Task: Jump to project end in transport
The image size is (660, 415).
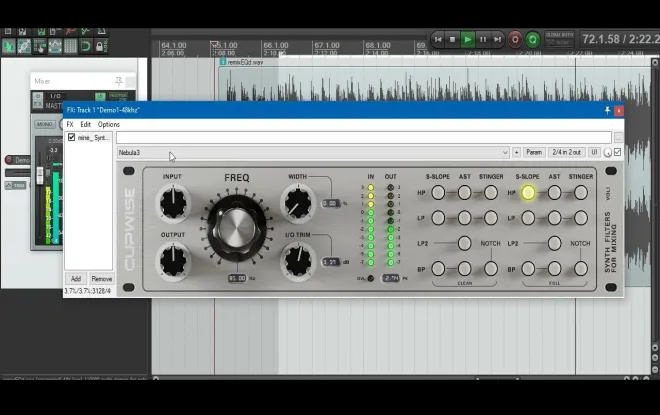Action: click(x=498, y=40)
